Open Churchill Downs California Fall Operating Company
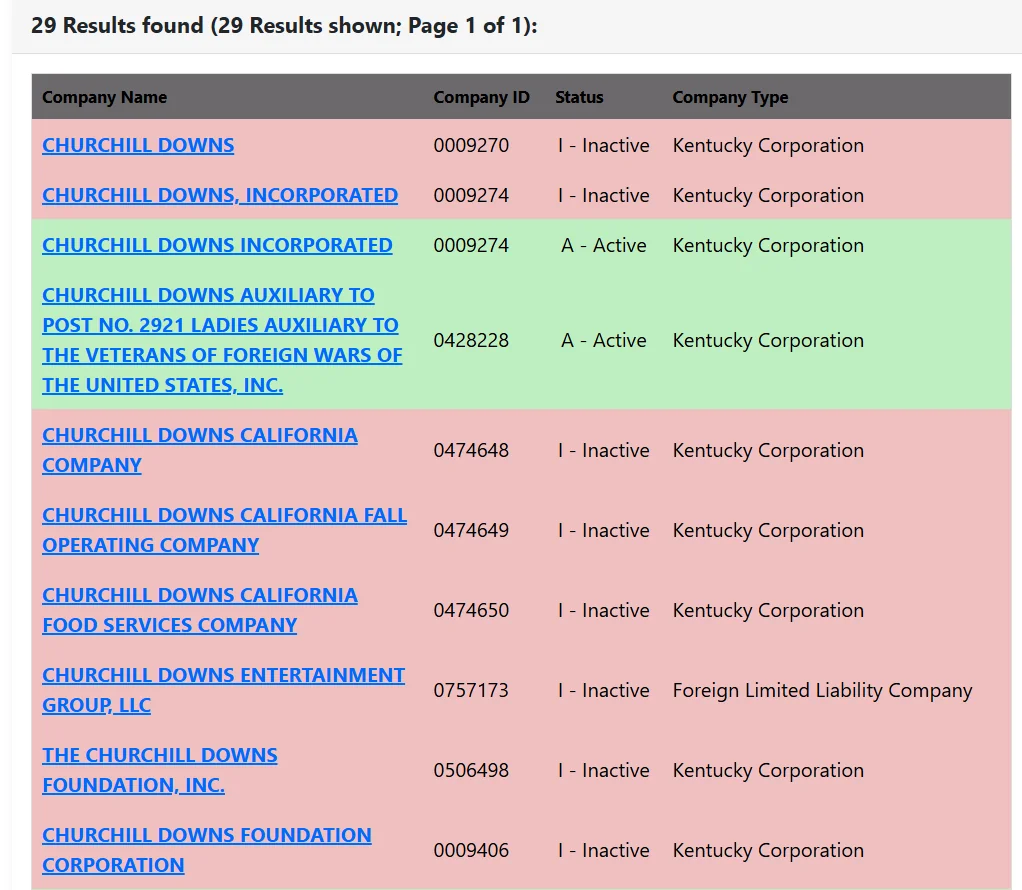1022x890 pixels. tap(224, 530)
